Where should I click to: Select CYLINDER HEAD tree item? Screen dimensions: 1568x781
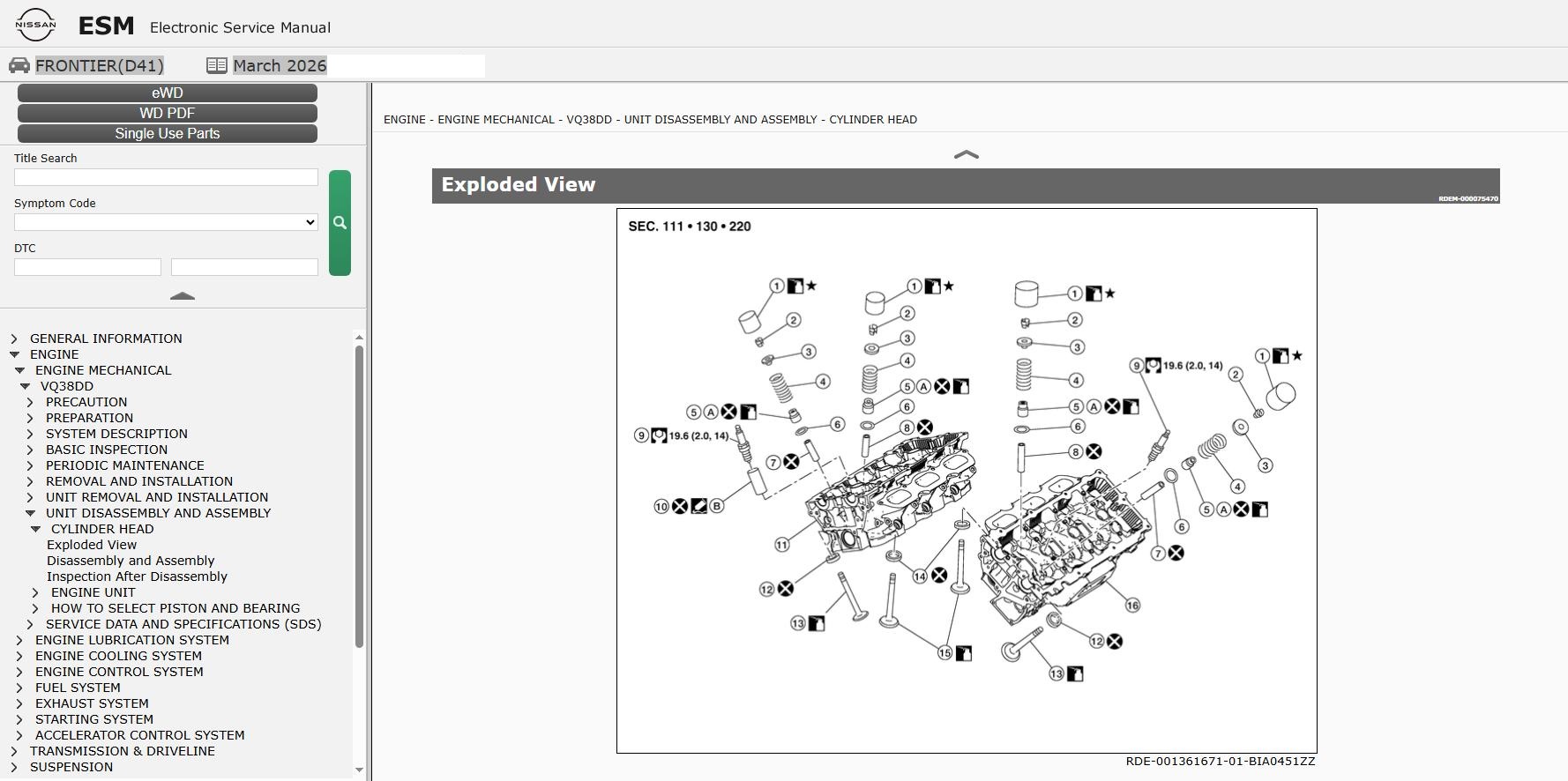102,529
